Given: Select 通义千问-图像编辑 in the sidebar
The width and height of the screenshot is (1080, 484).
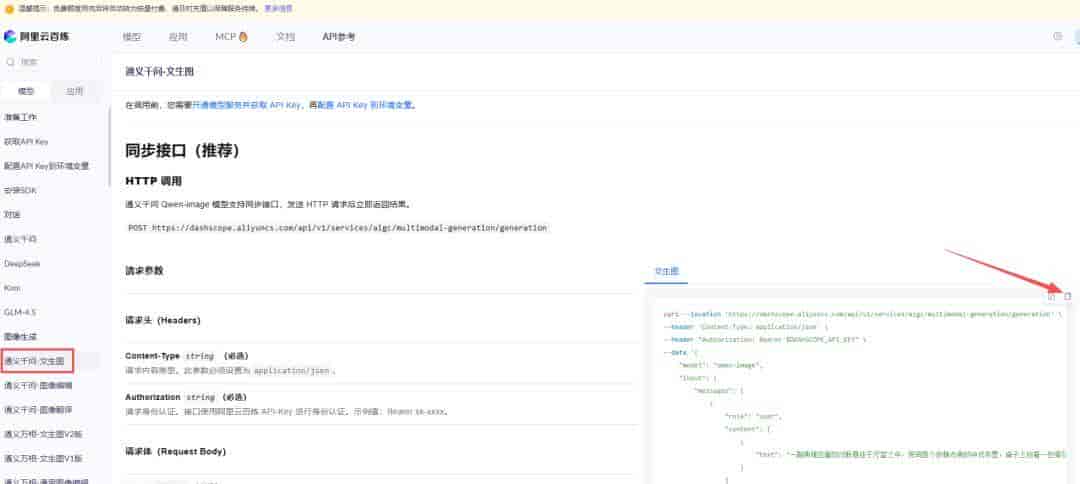Looking at the screenshot, I should coord(39,386).
